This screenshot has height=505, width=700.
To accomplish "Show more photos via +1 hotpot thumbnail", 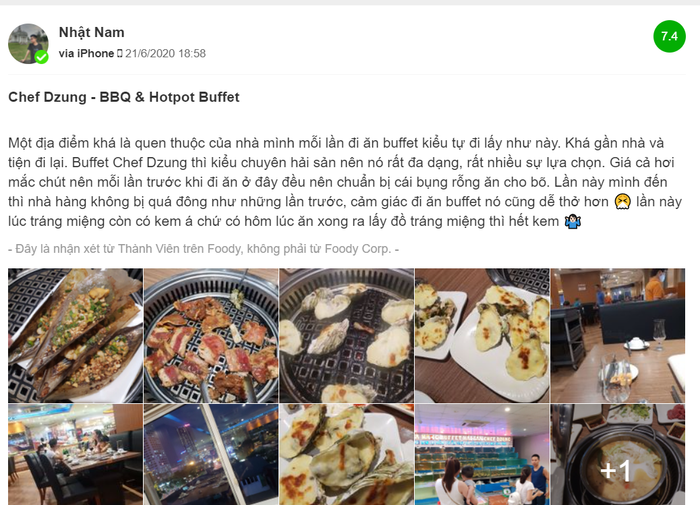I will click(618, 455).
